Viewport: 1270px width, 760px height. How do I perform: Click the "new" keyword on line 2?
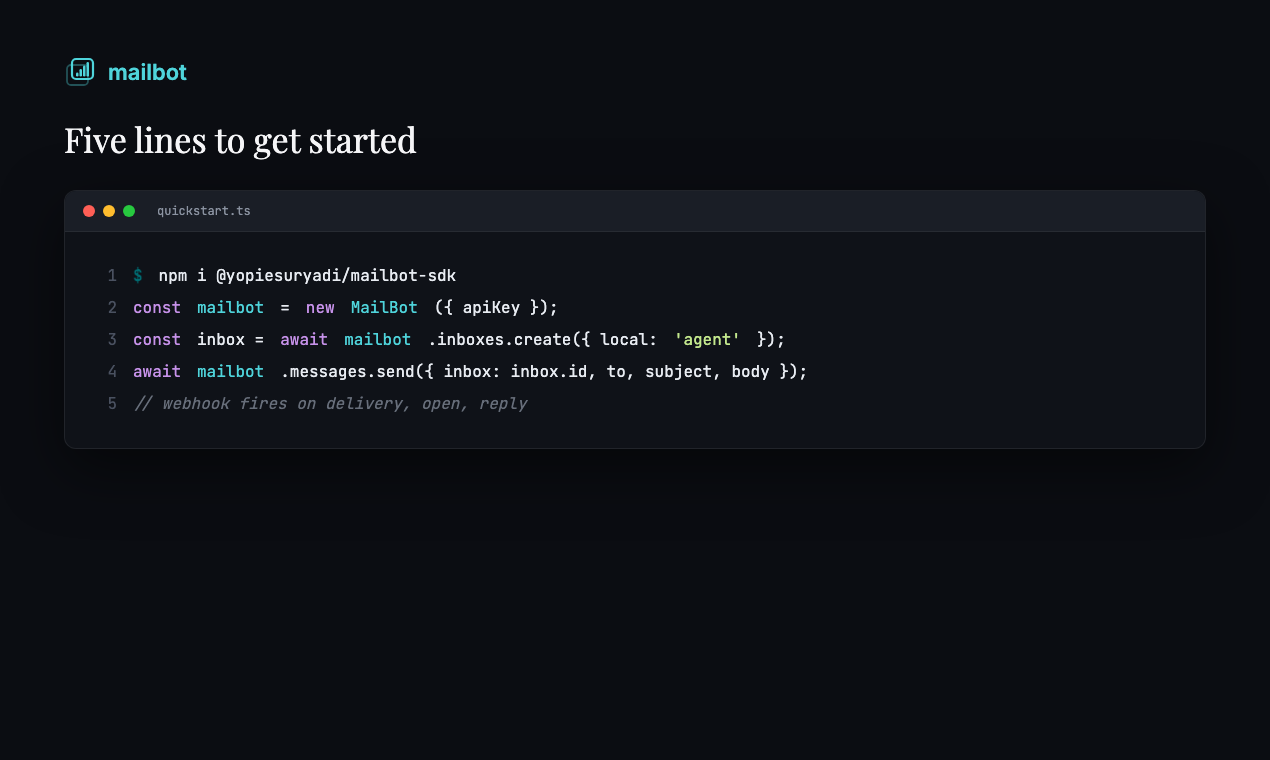coord(320,307)
